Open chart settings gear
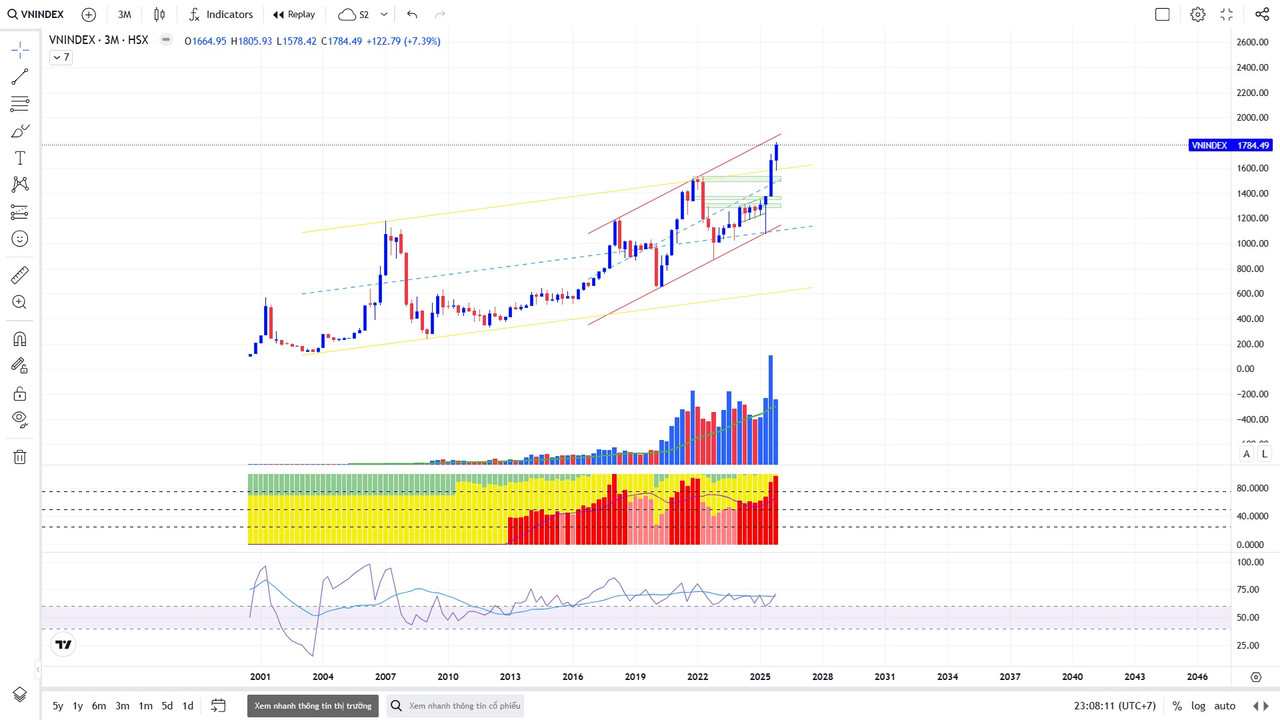This screenshot has height=720, width=1280. (x=1197, y=15)
